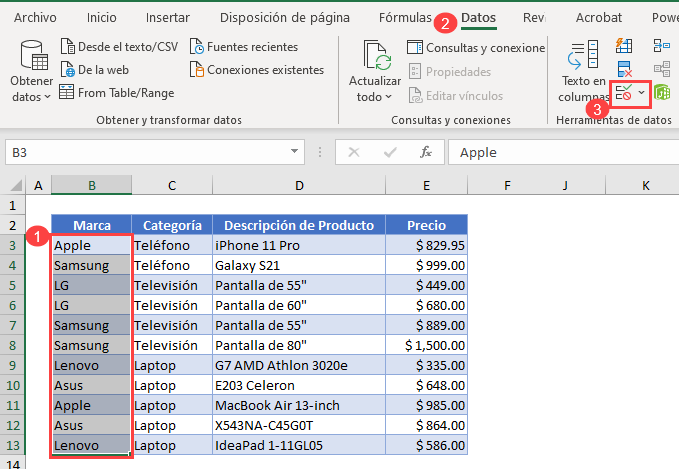Click the Relaciones icon
The image size is (679, 469).
pos(662,69)
